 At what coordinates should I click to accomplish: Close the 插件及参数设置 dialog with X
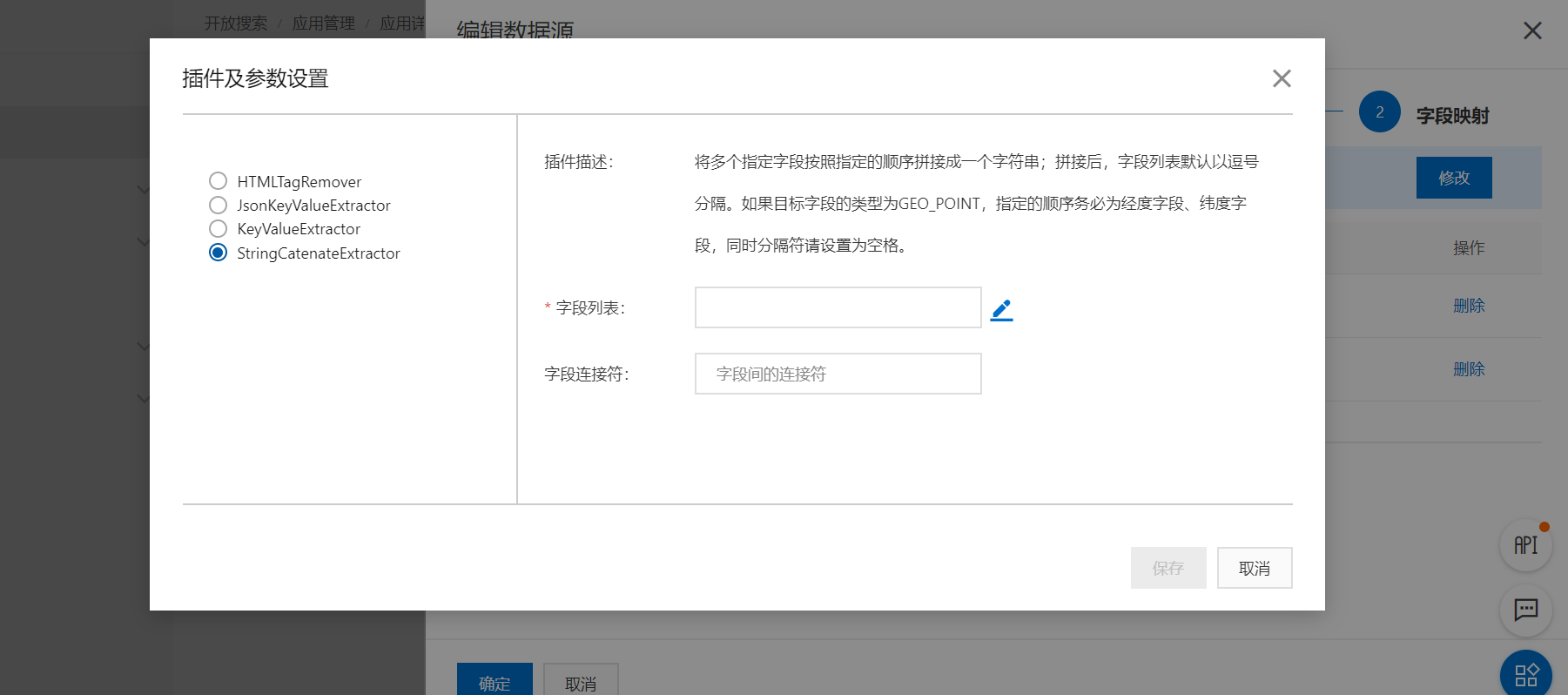click(1282, 78)
